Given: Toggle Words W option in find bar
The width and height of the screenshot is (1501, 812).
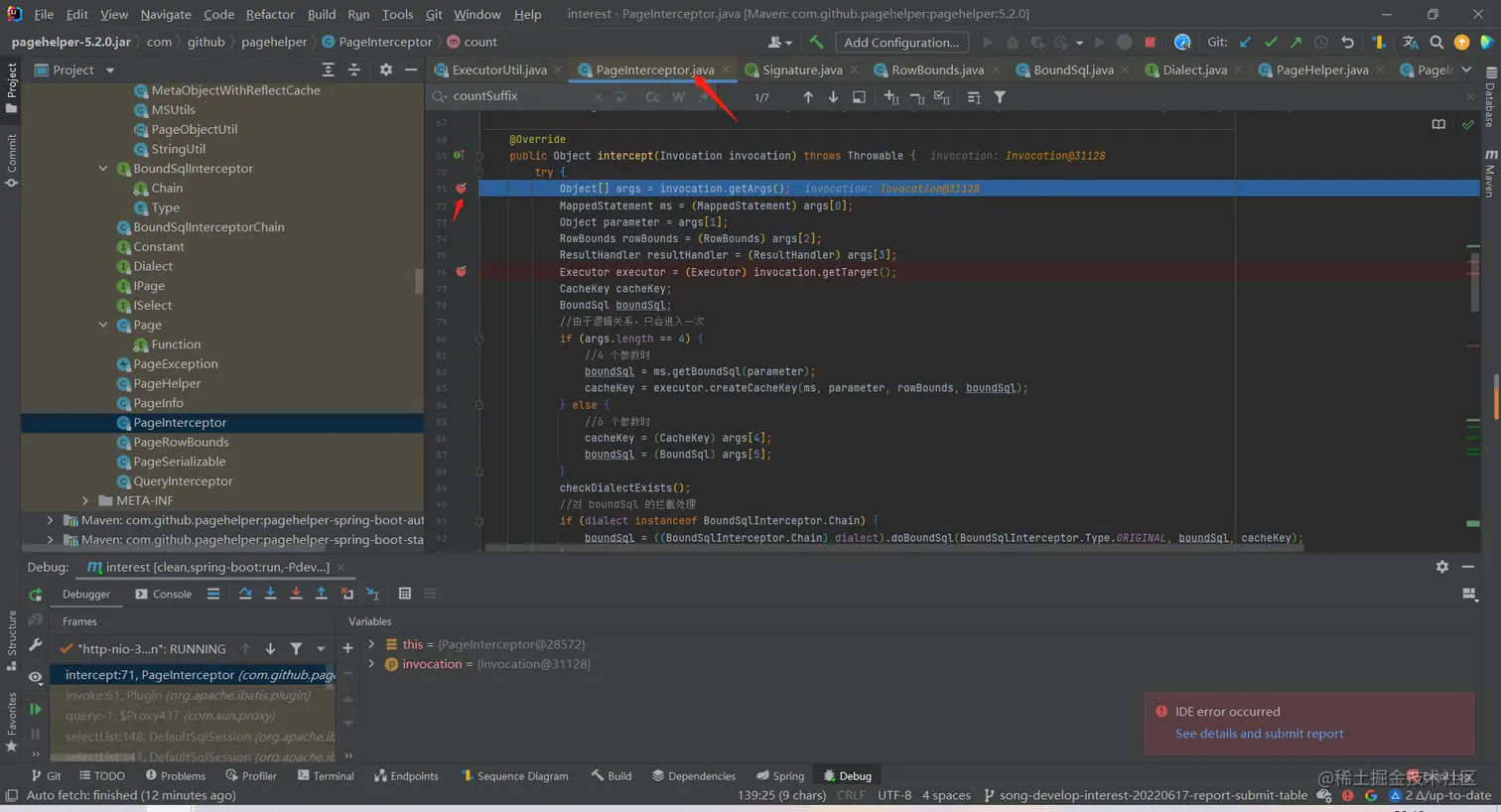Looking at the screenshot, I should [678, 97].
